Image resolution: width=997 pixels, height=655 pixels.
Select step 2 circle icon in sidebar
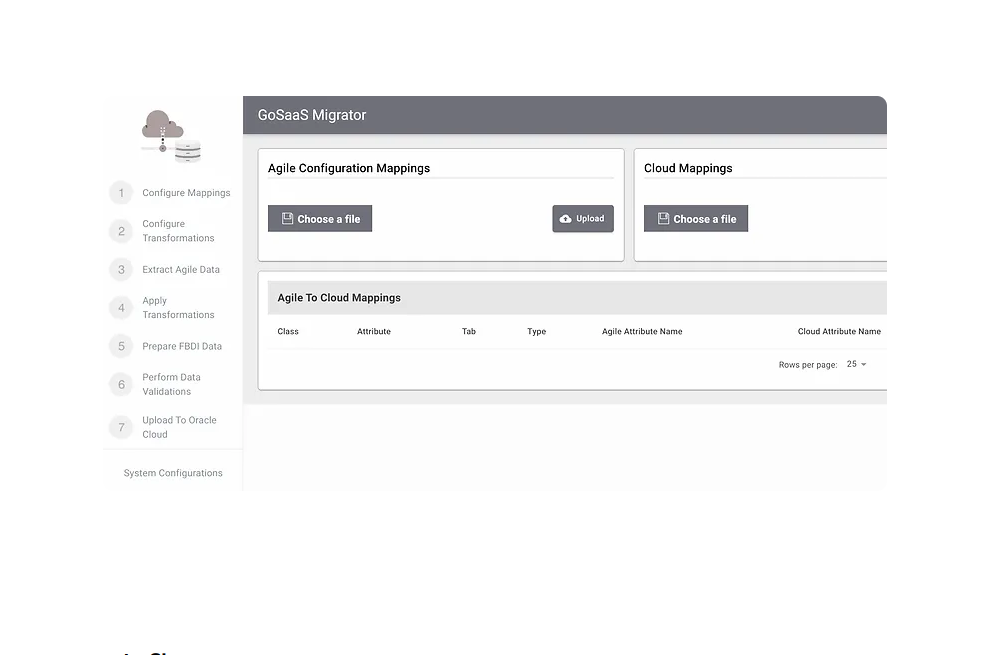(x=121, y=231)
